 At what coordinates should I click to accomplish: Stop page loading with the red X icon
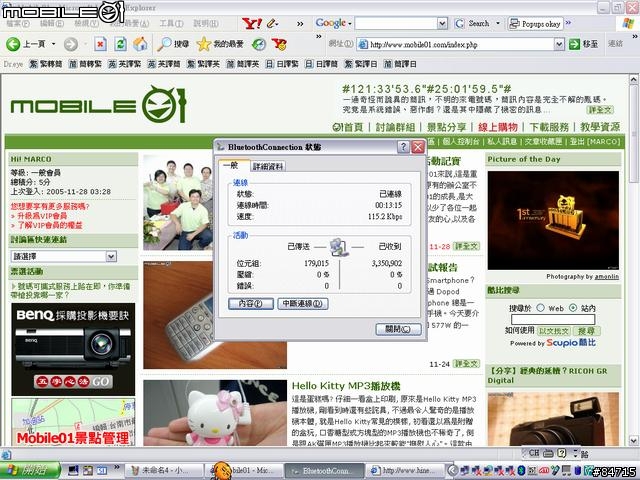[x=100, y=44]
